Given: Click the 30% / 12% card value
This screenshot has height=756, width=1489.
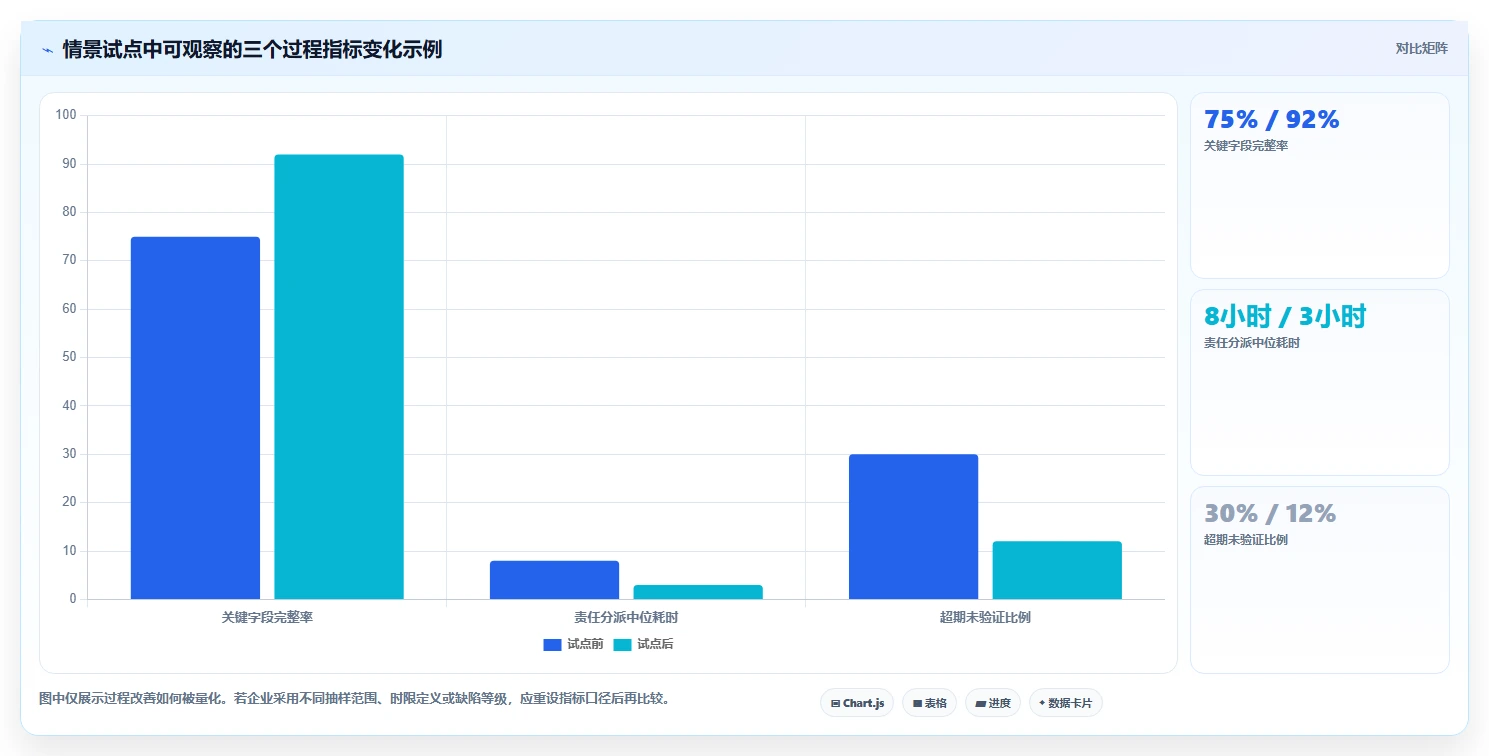Looking at the screenshot, I should (x=1270, y=514).
